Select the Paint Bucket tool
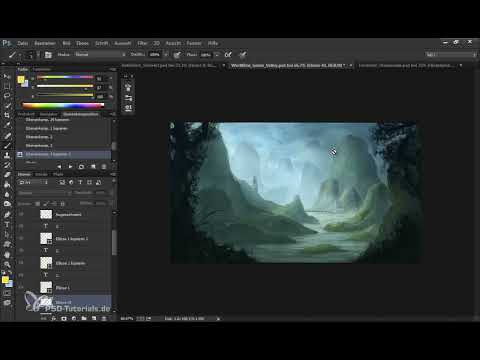Viewport: 480px width, 360px height. (x=7, y=184)
